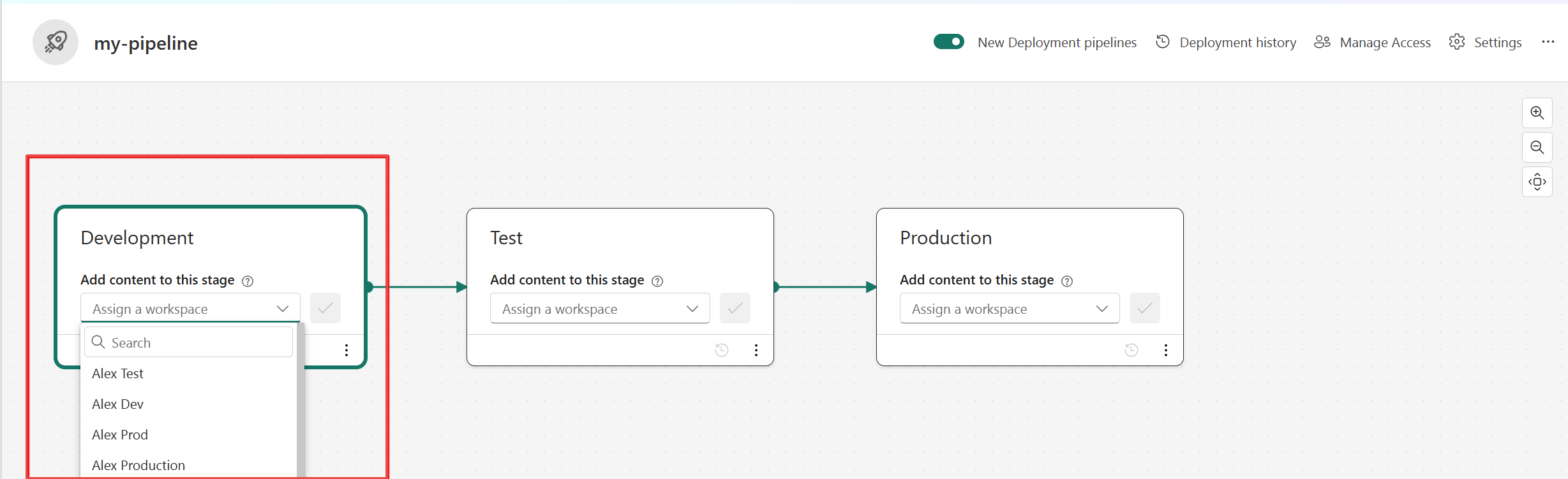Click the Test stage assign checkmark button
This screenshot has width=1568, height=479.
pyautogui.click(x=735, y=309)
